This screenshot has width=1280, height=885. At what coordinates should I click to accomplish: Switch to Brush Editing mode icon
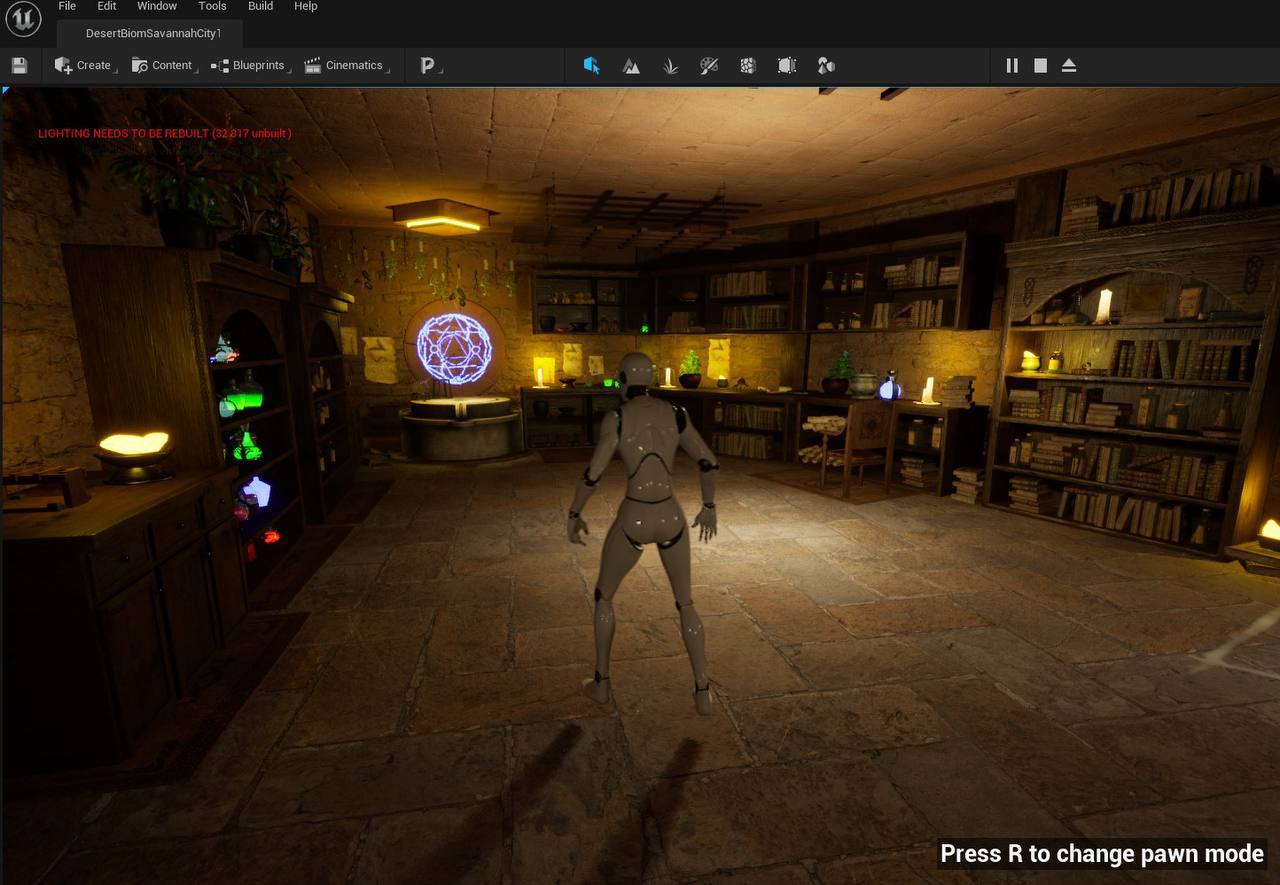(787, 65)
